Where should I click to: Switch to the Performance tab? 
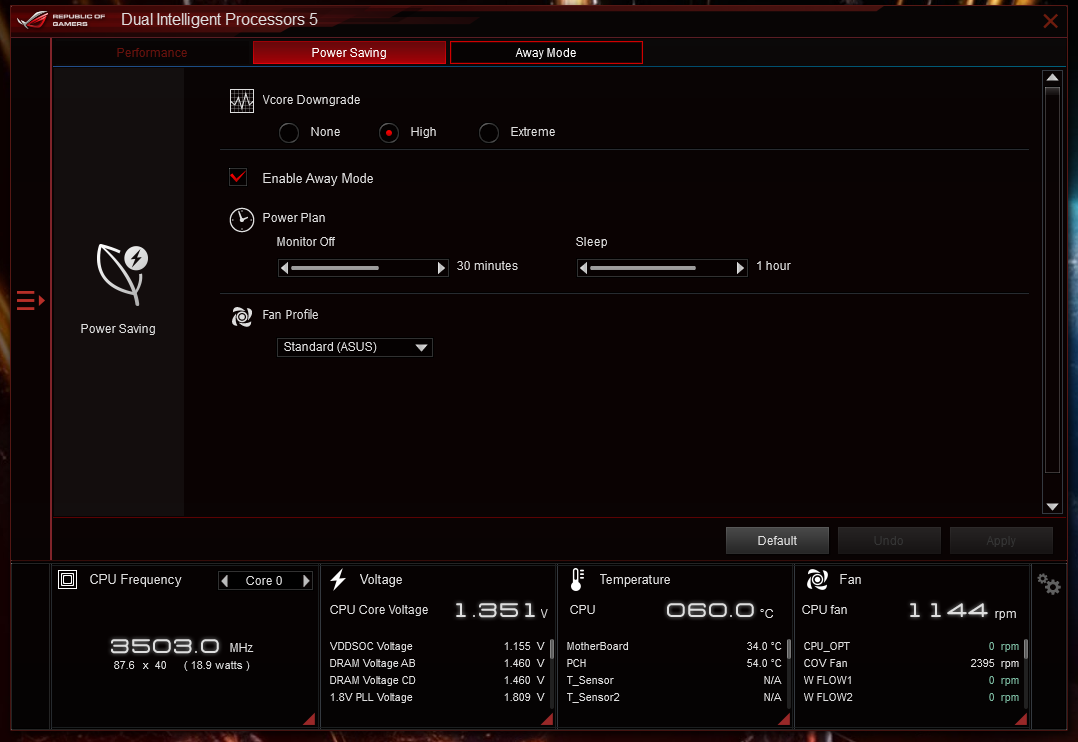(x=152, y=53)
